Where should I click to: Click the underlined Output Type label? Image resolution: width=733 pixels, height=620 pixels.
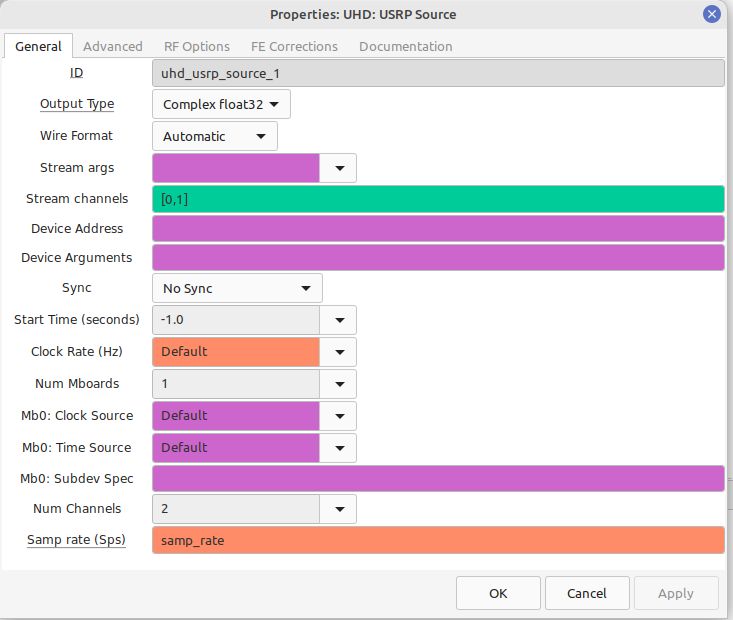(x=77, y=104)
